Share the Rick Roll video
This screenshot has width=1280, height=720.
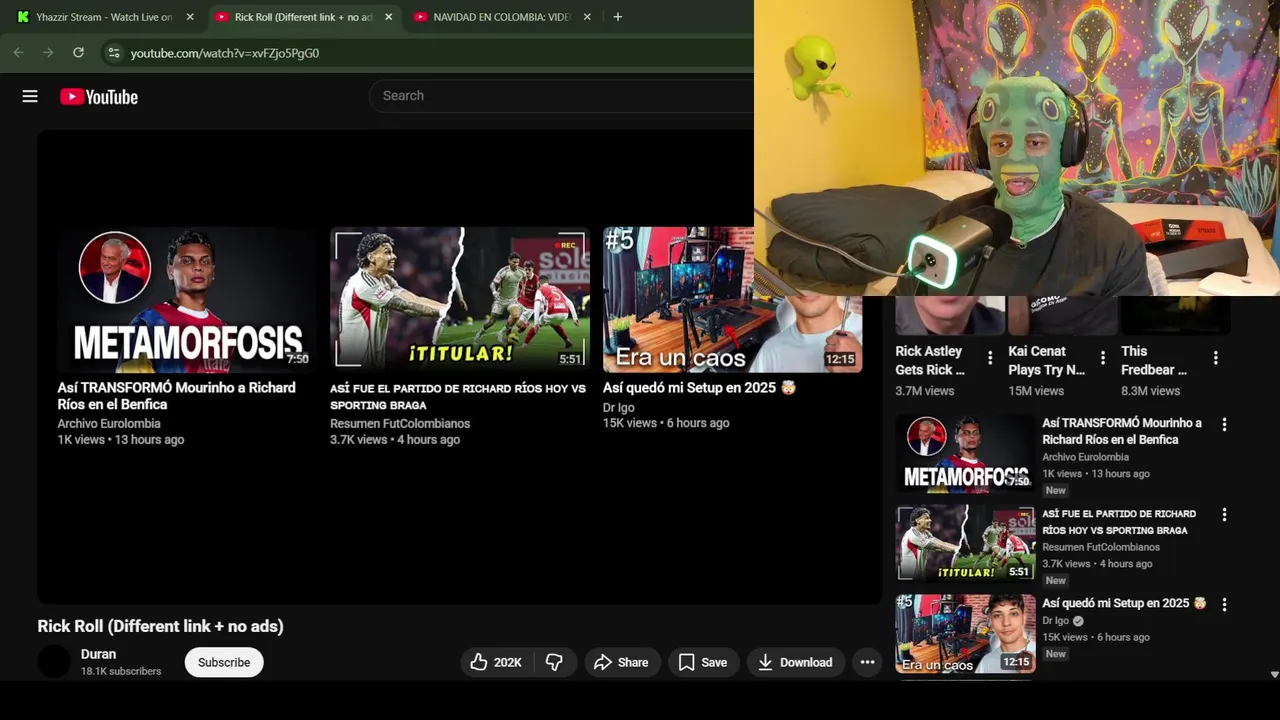[621, 662]
